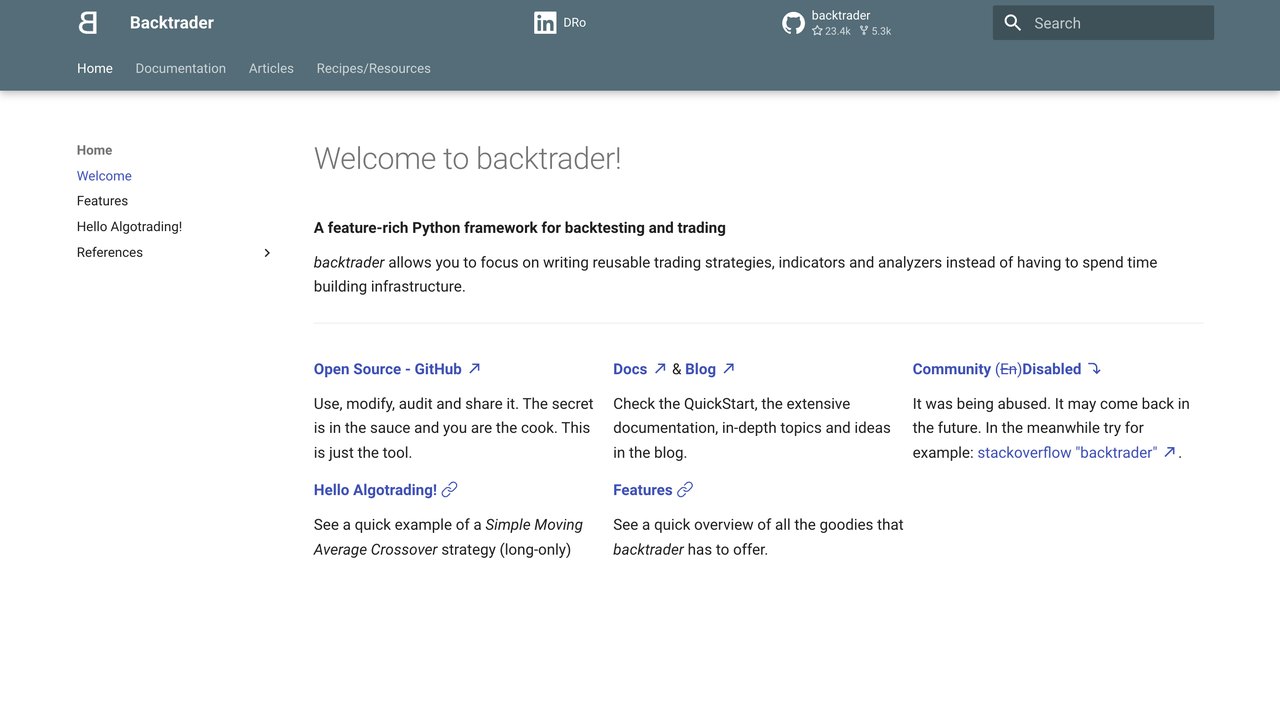The width and height of the screenshot is (1280, 720).
Task: Click external arrow after stackoverflow backtrader link
Action: click(1170, 452)
